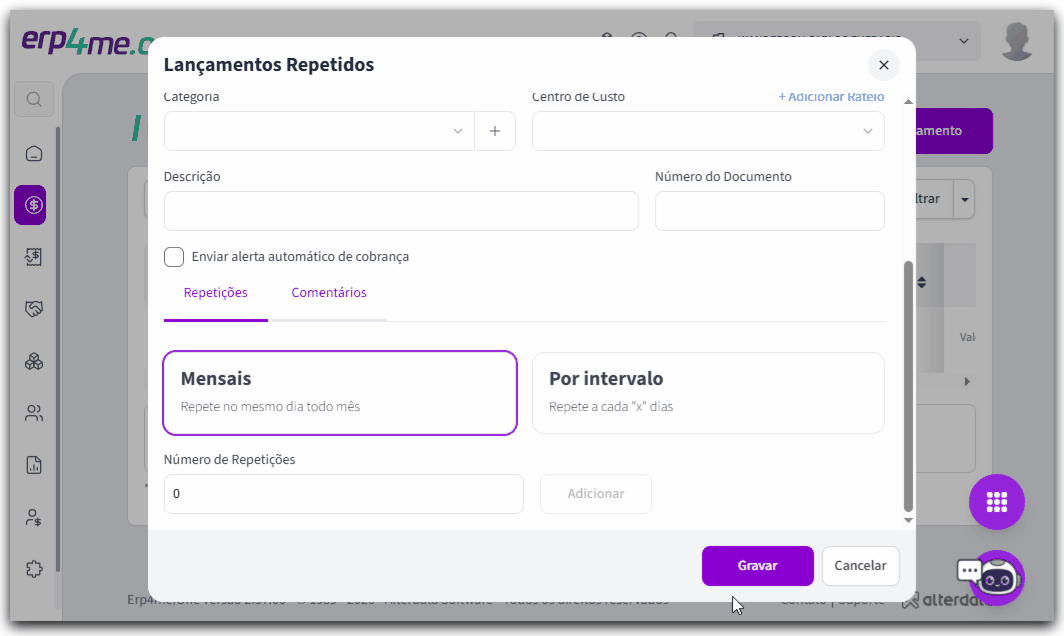Check Enviar alerta automático de cobrança
Viewport: 1064px width, 636px height.
[174, 257]
